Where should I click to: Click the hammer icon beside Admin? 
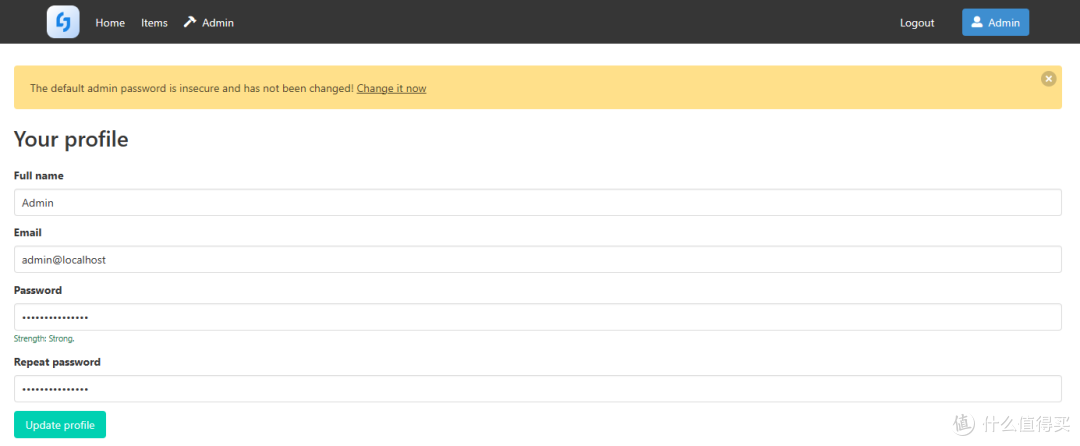click(189, 22)
